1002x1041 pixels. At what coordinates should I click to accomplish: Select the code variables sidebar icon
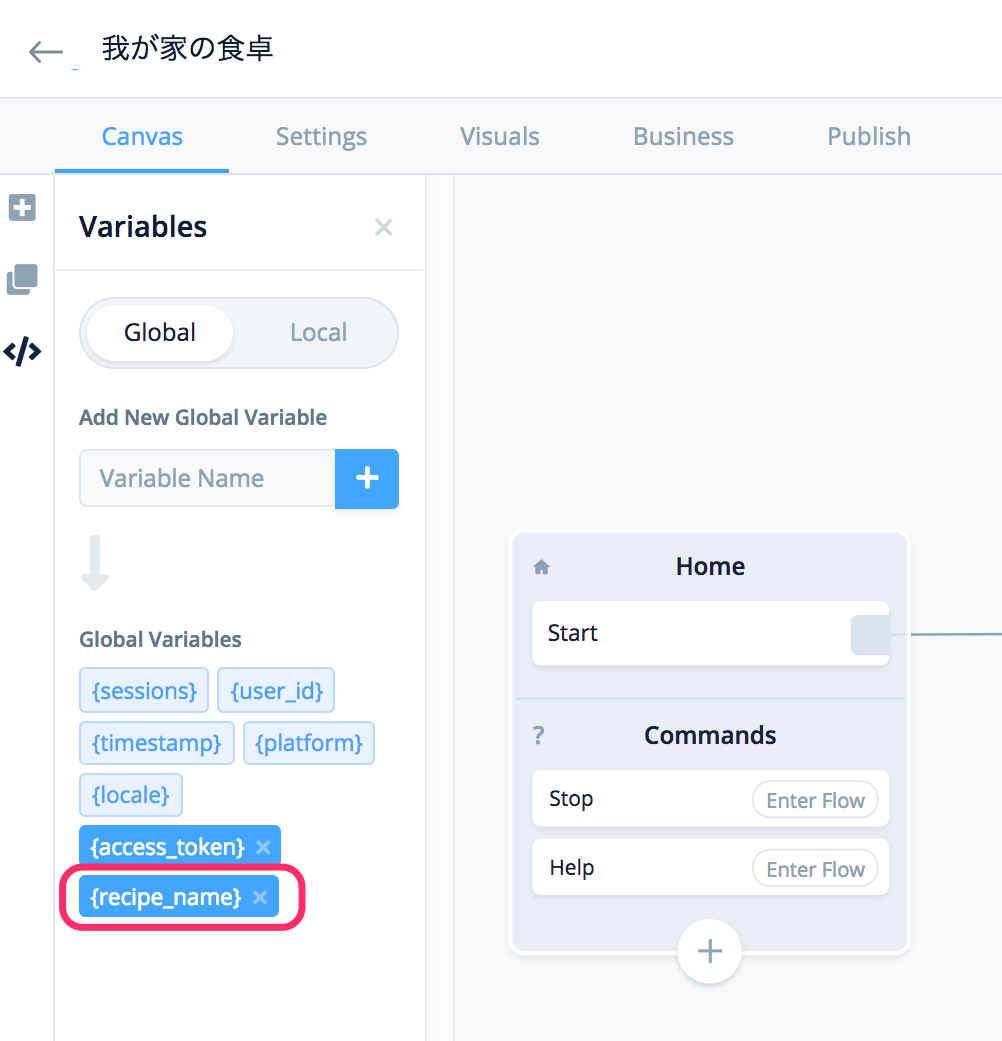pyautogui.click(x=22, y=351)
